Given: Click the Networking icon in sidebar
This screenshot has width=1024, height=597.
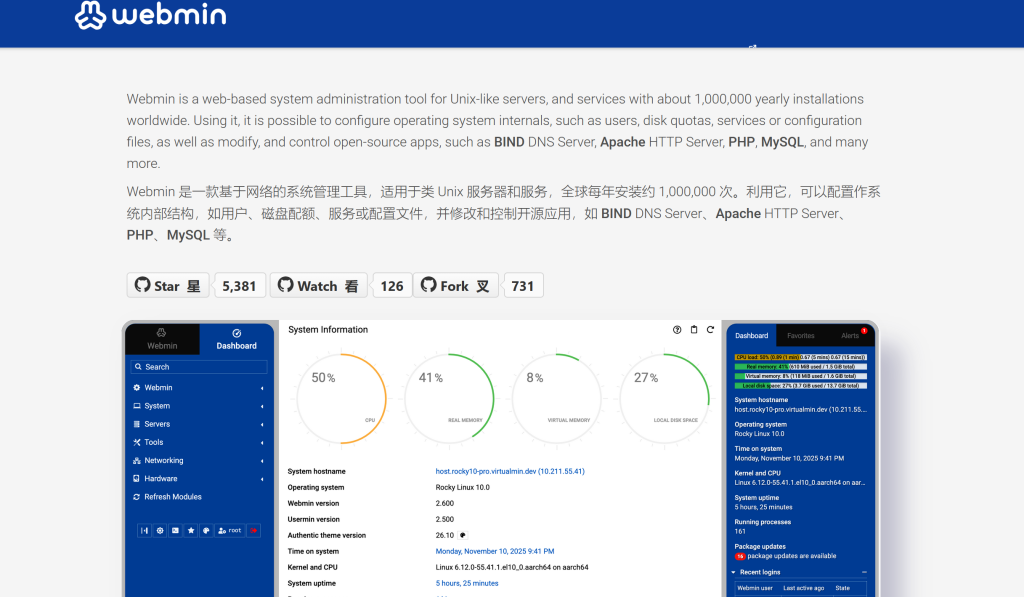Looking at the screenshot, I should [136, 461].
